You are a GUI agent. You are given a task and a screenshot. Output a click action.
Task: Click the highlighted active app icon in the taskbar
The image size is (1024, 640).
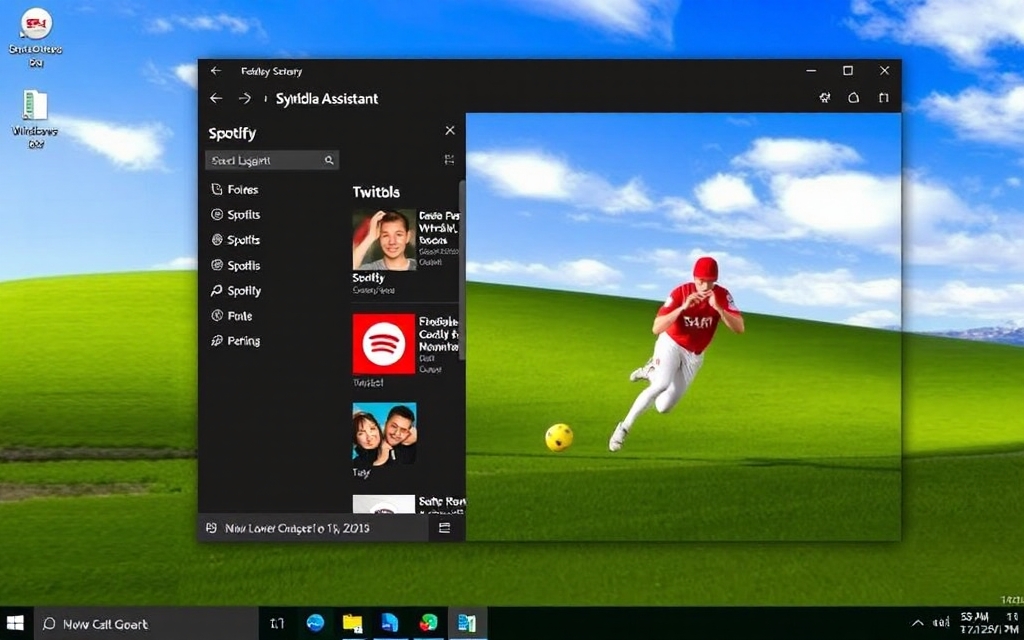coord(467,624)
